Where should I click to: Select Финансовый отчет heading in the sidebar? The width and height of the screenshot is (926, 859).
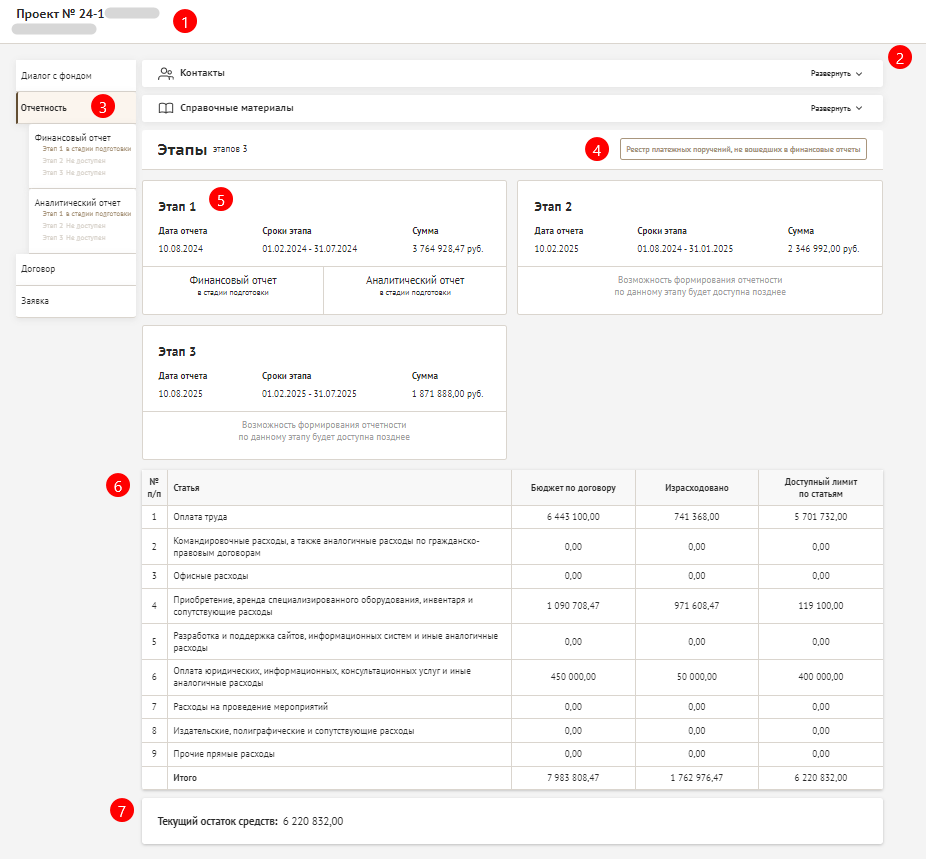[72, 138]
